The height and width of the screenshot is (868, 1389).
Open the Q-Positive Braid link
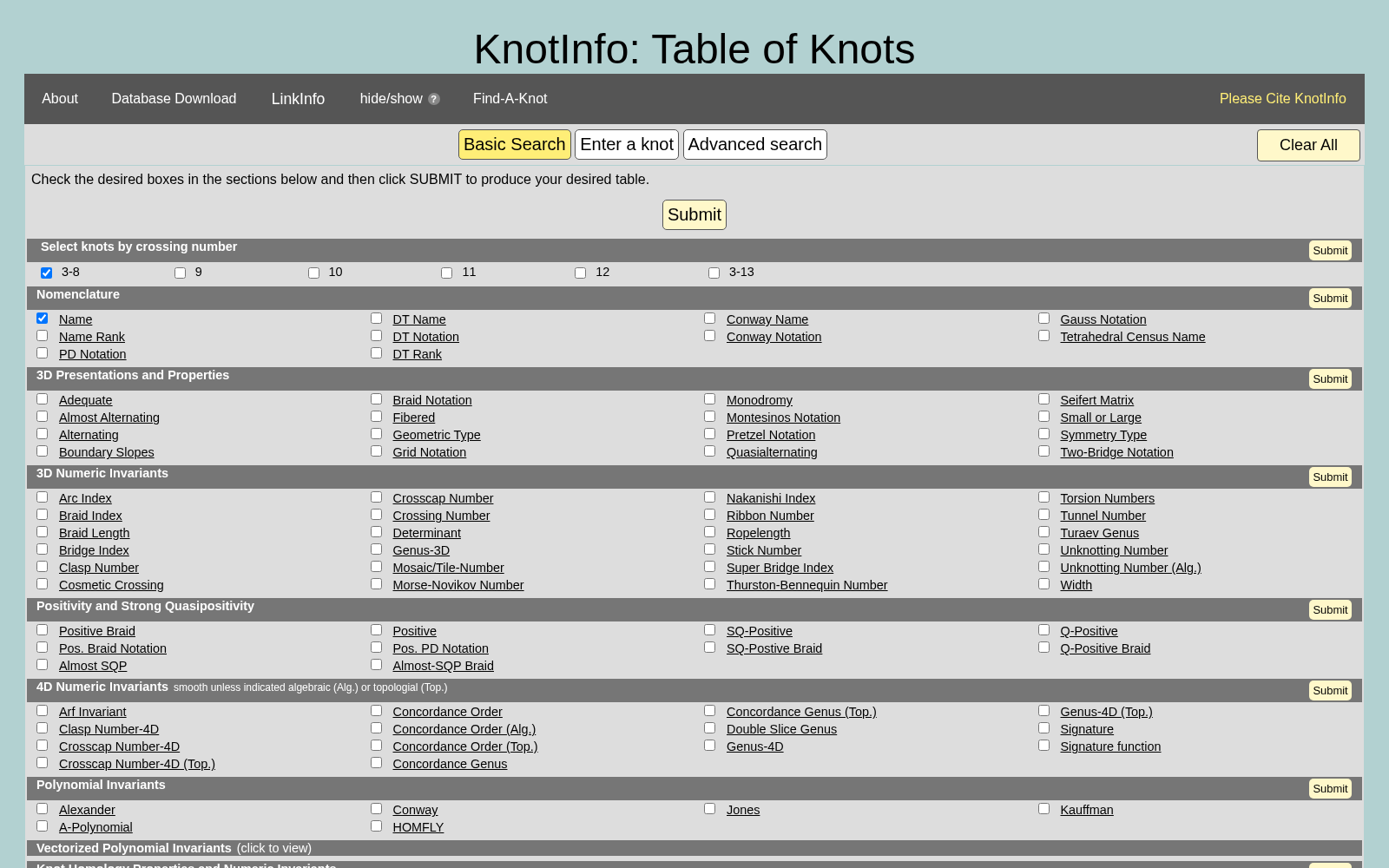point(1105,648)
